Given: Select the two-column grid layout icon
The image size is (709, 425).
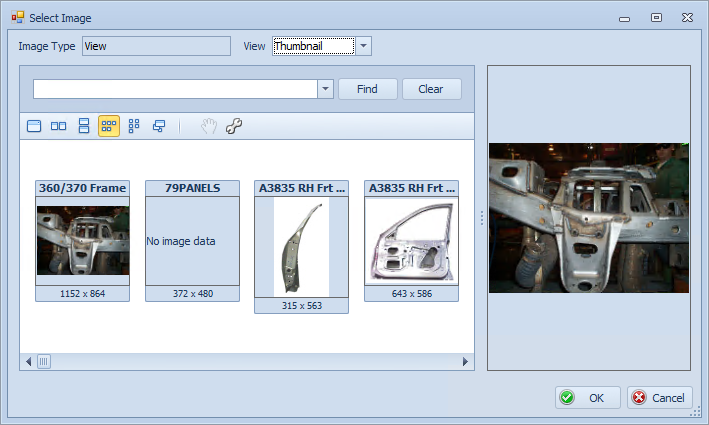Looking at the screenshot, I should 134,126.
